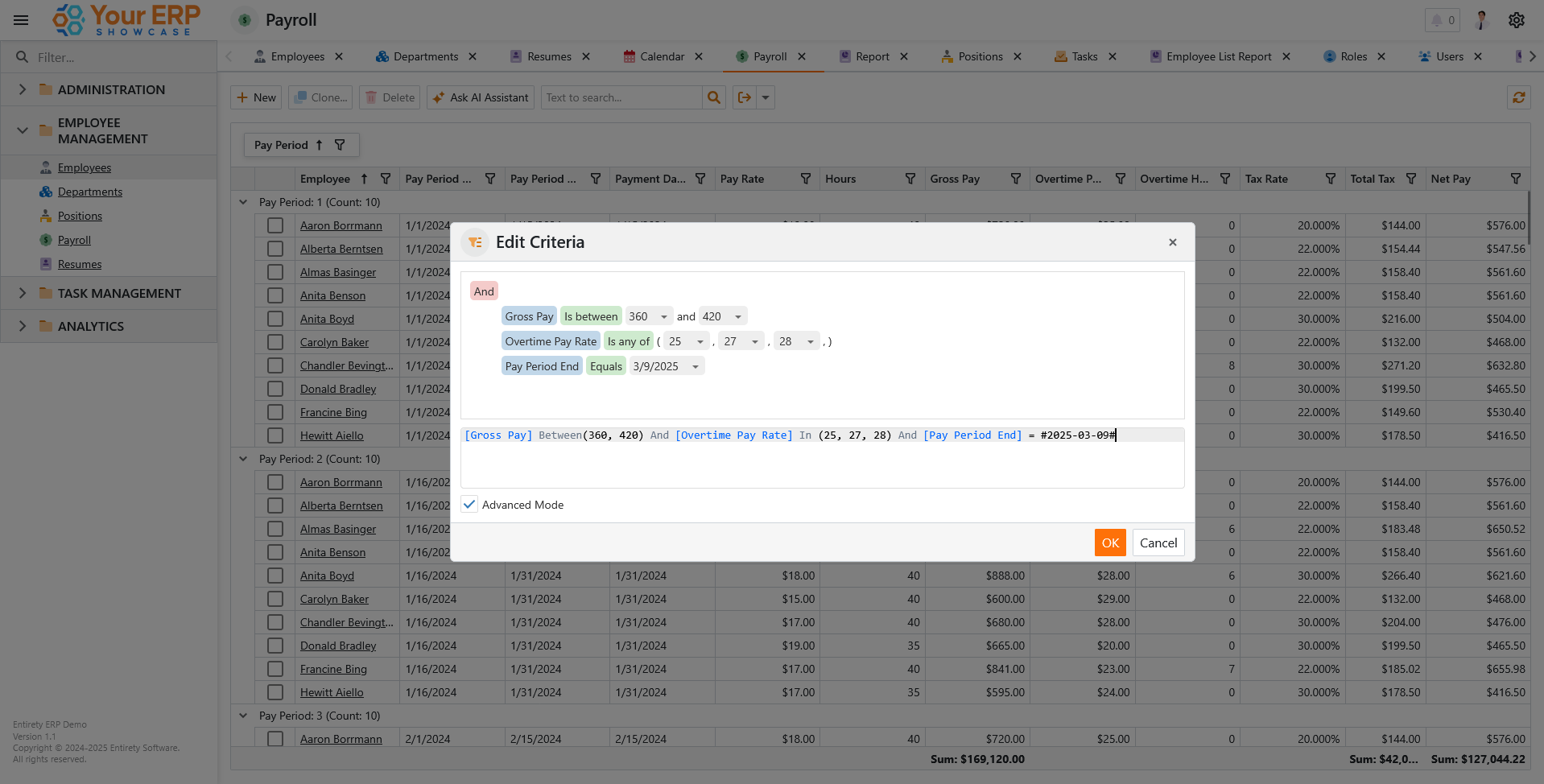This screenshot has height=784, width=1544.
Task: Click the criteria expression text editor
Action: [x=821, y=458]
